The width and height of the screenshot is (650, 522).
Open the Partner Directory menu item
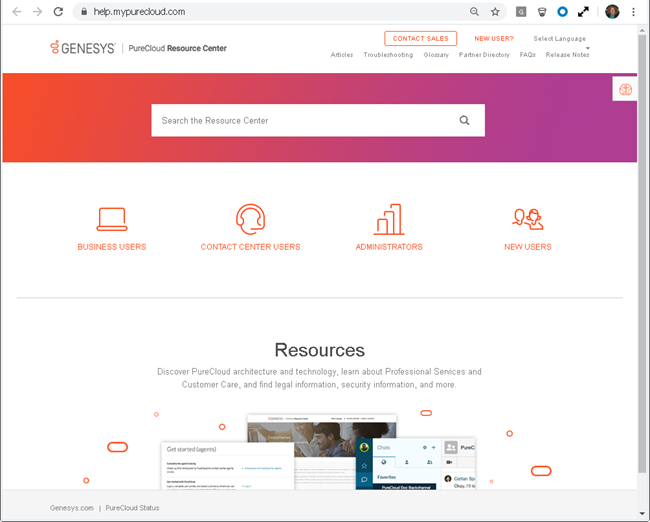484,55
